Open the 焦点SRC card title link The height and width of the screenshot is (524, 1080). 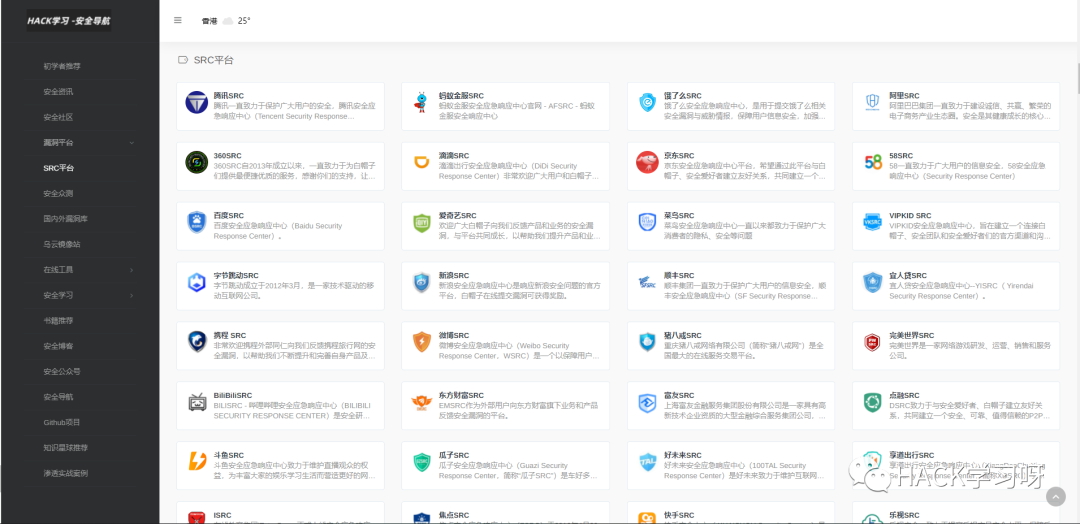click(453, 515)
